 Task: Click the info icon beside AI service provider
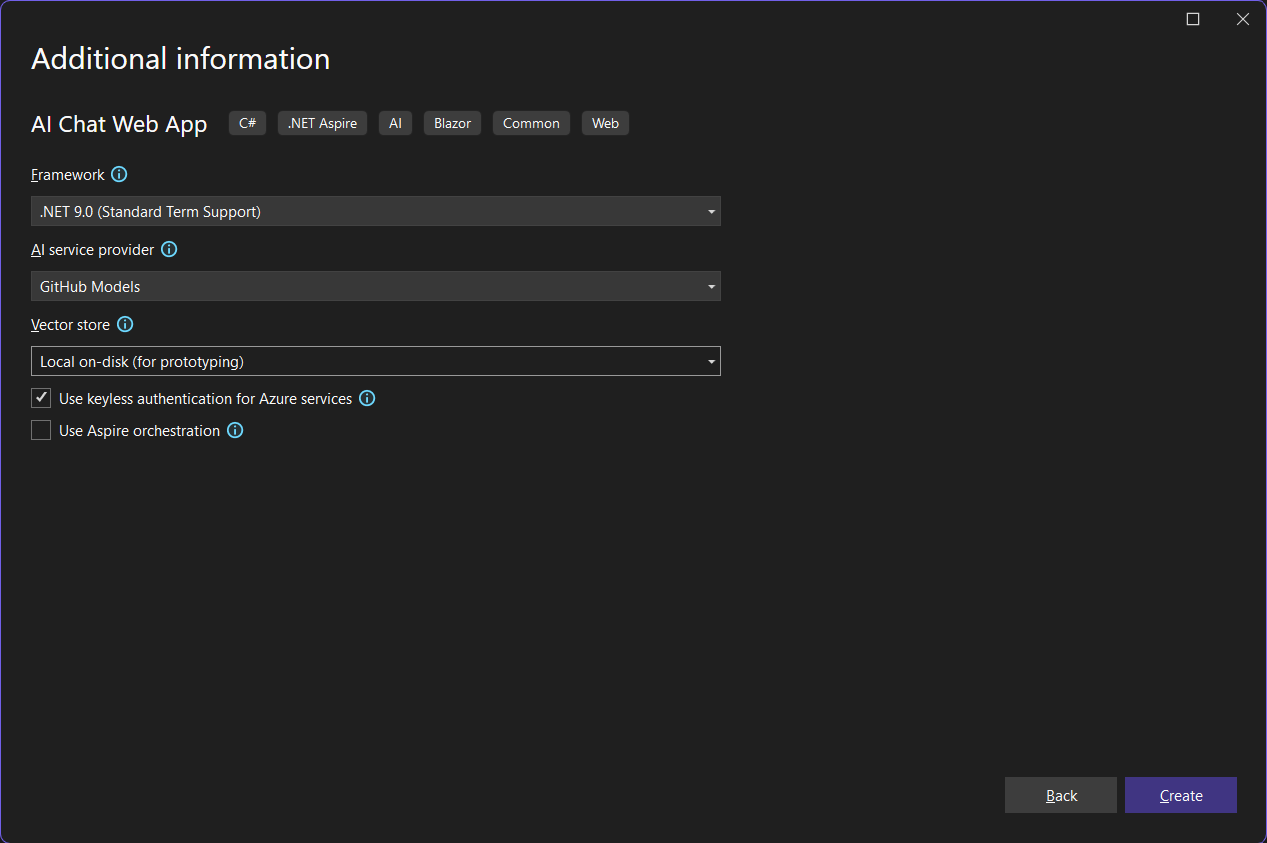[x=169, y=249]
